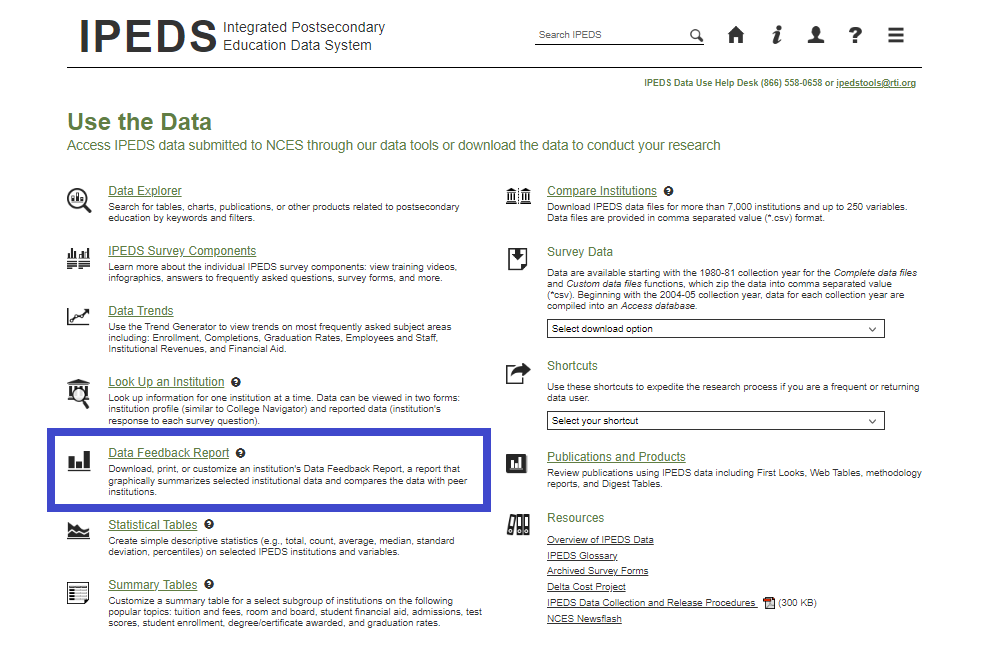Open the Look Up an Institution link
Screen dimensions: 984x672
pos(166,382)
